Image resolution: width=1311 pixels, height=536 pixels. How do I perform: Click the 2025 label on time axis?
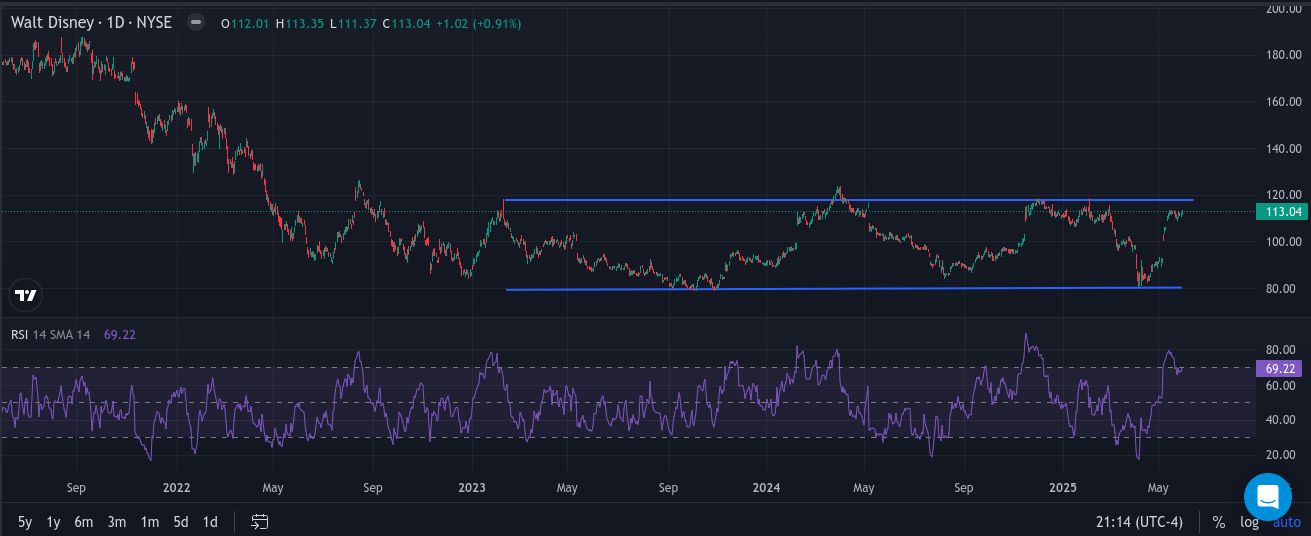point(1062,489)
